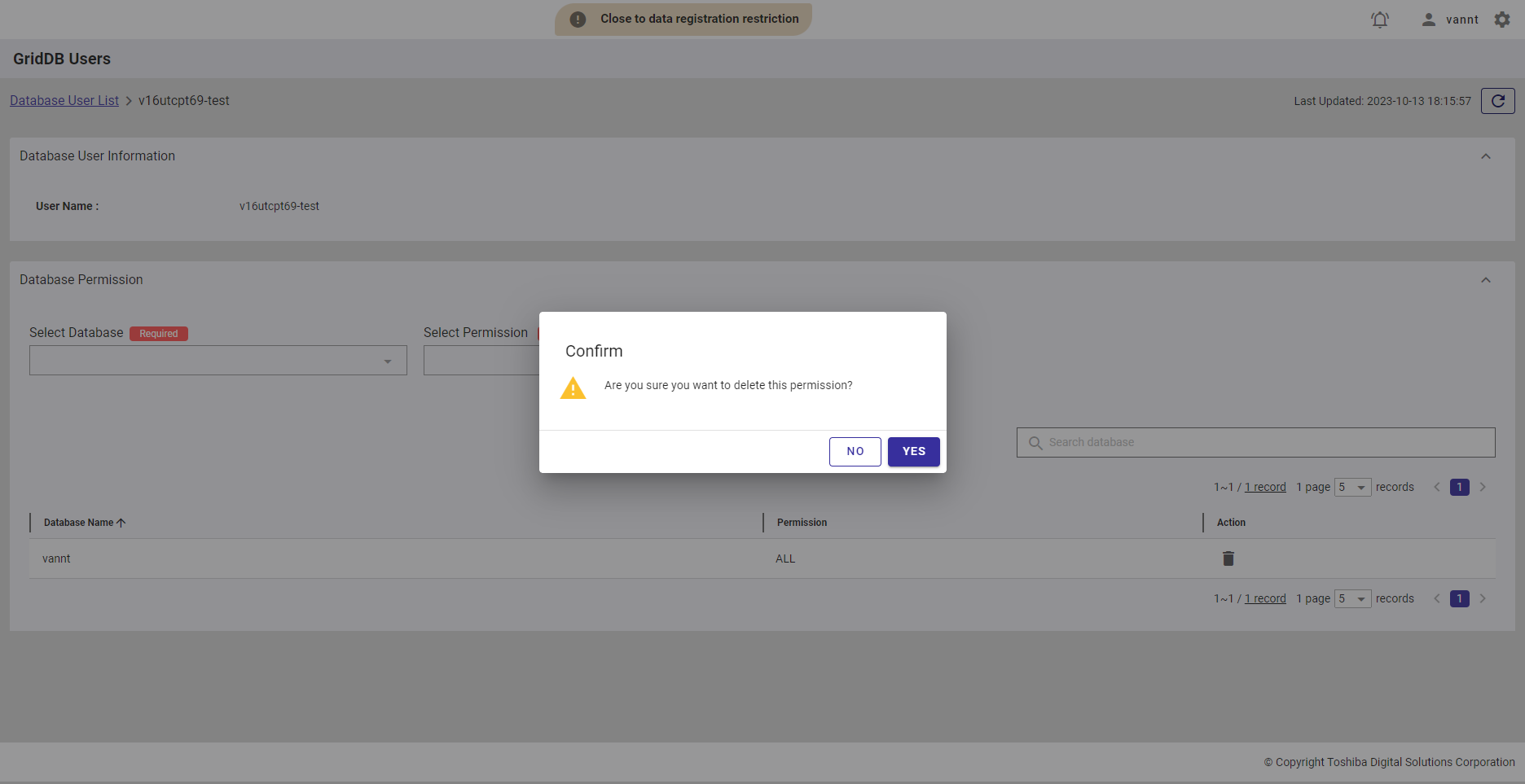Click the warning triangle icon in dialog
This screenshot has height=784, width=1525.
pos(573,388)
